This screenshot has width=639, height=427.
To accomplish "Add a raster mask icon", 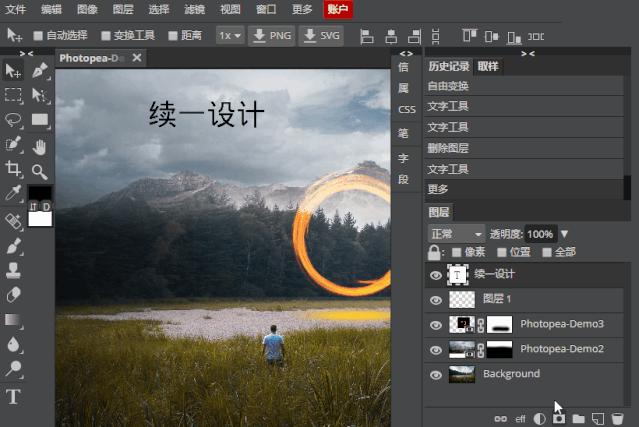I will click(x=559, y=419).
